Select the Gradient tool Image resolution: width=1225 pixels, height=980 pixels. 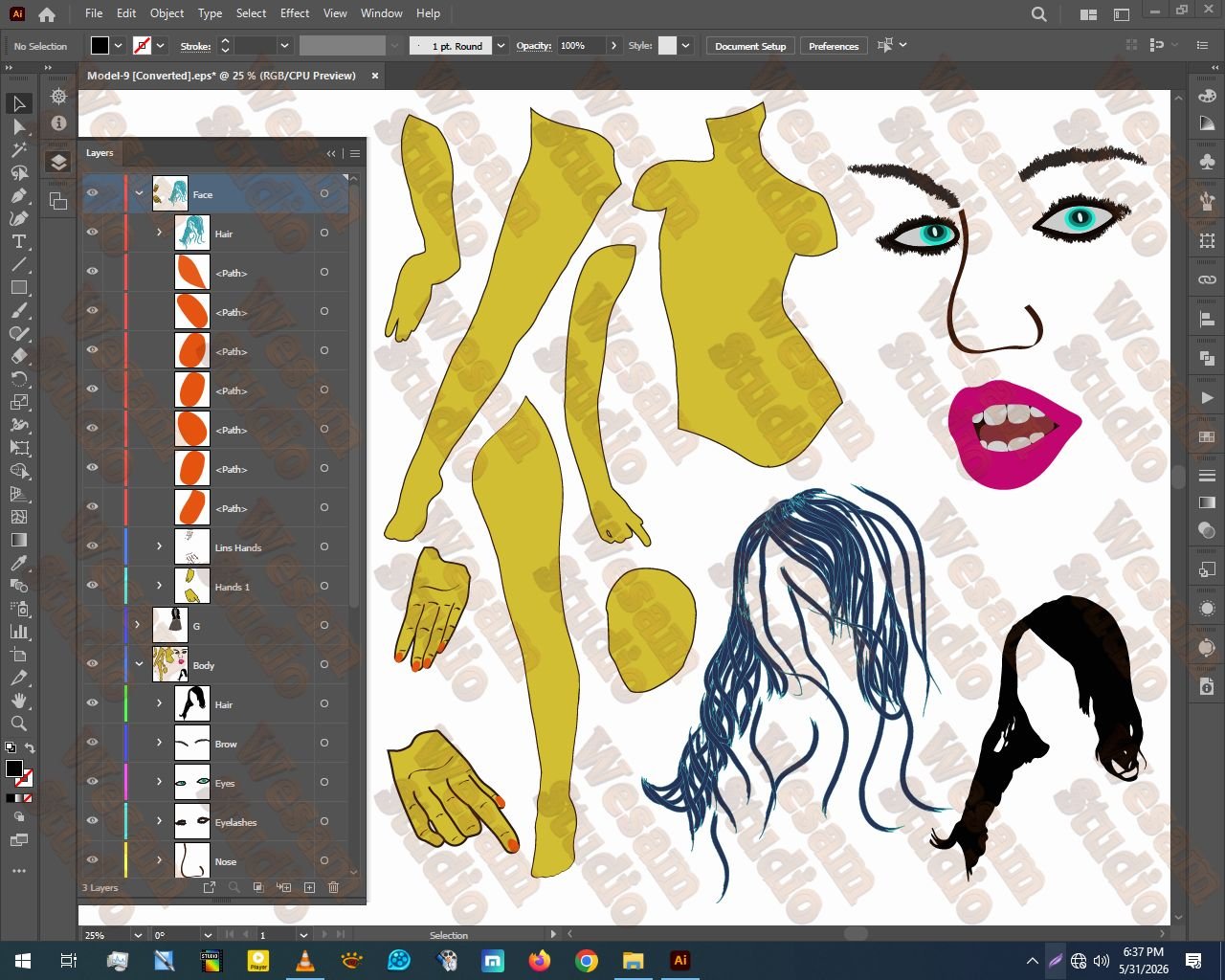point(19,540)
